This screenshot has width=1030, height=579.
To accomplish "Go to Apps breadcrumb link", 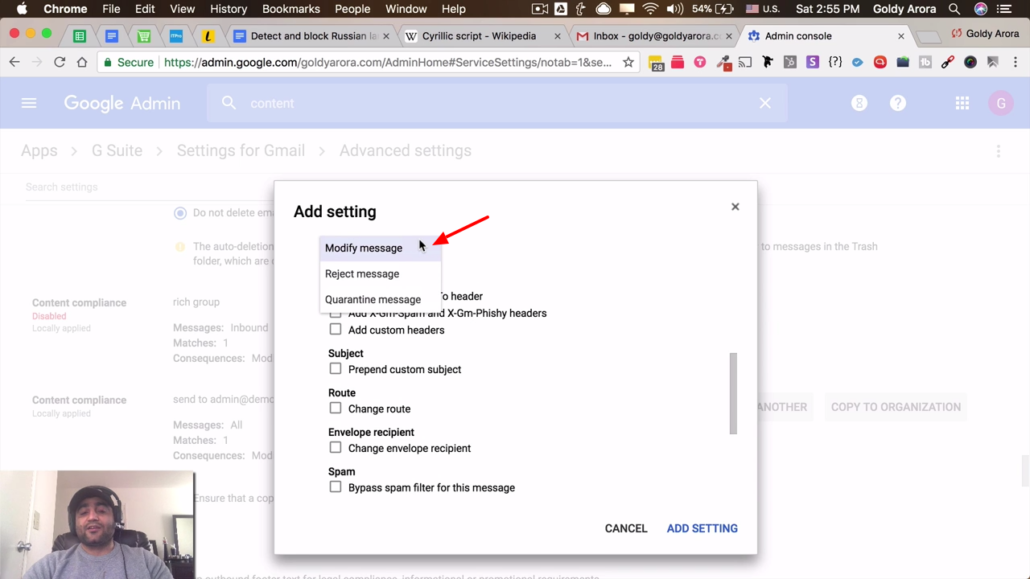I will pyautogui.click(x=39, y=151).
